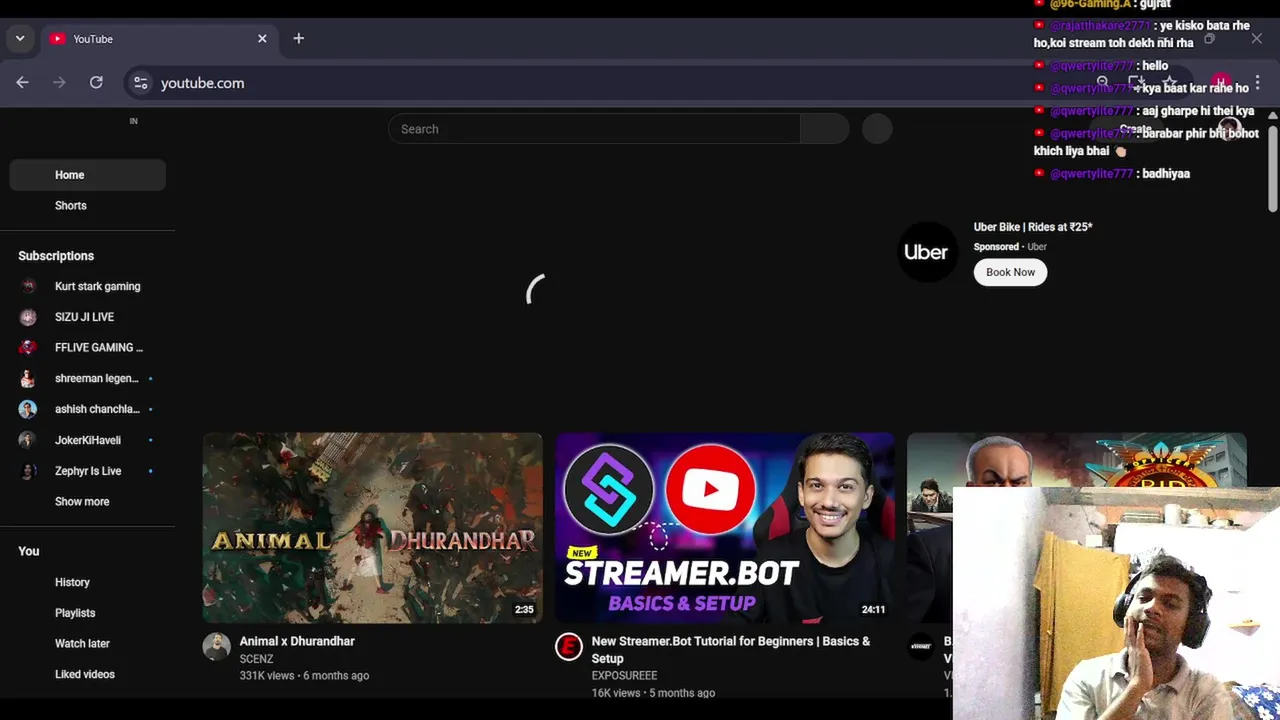Go back using the browser back arrow
This screenshot has height=720, width=1280.
(x=22, y=83)
